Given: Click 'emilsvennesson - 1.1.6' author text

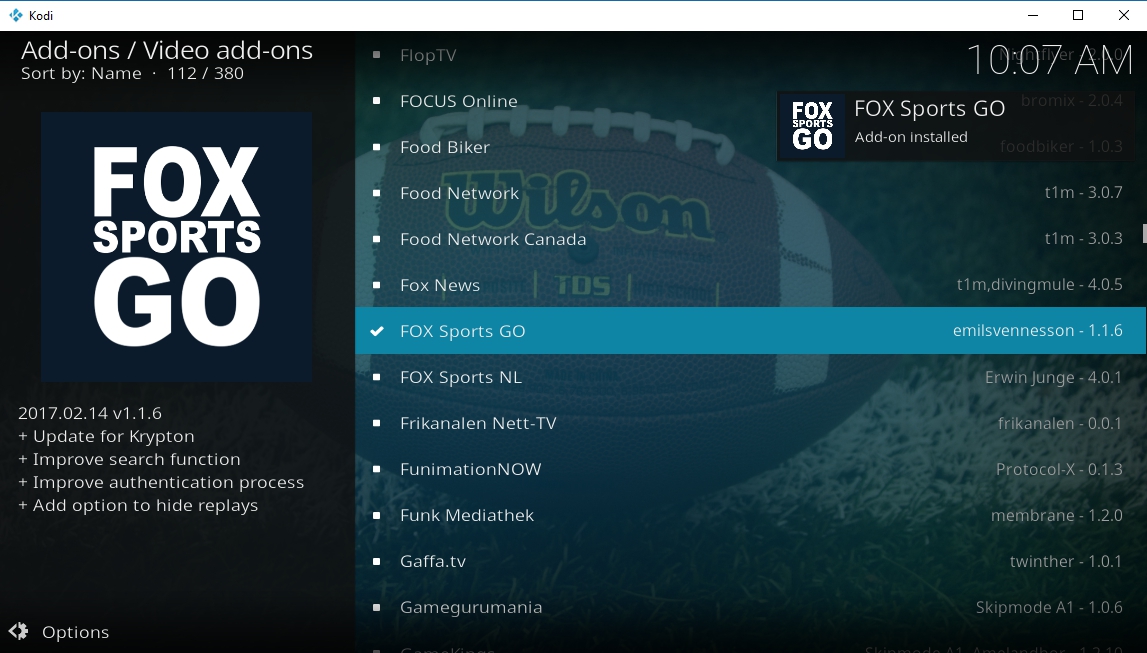Looking at the screenshot, I should [1037, 331].
